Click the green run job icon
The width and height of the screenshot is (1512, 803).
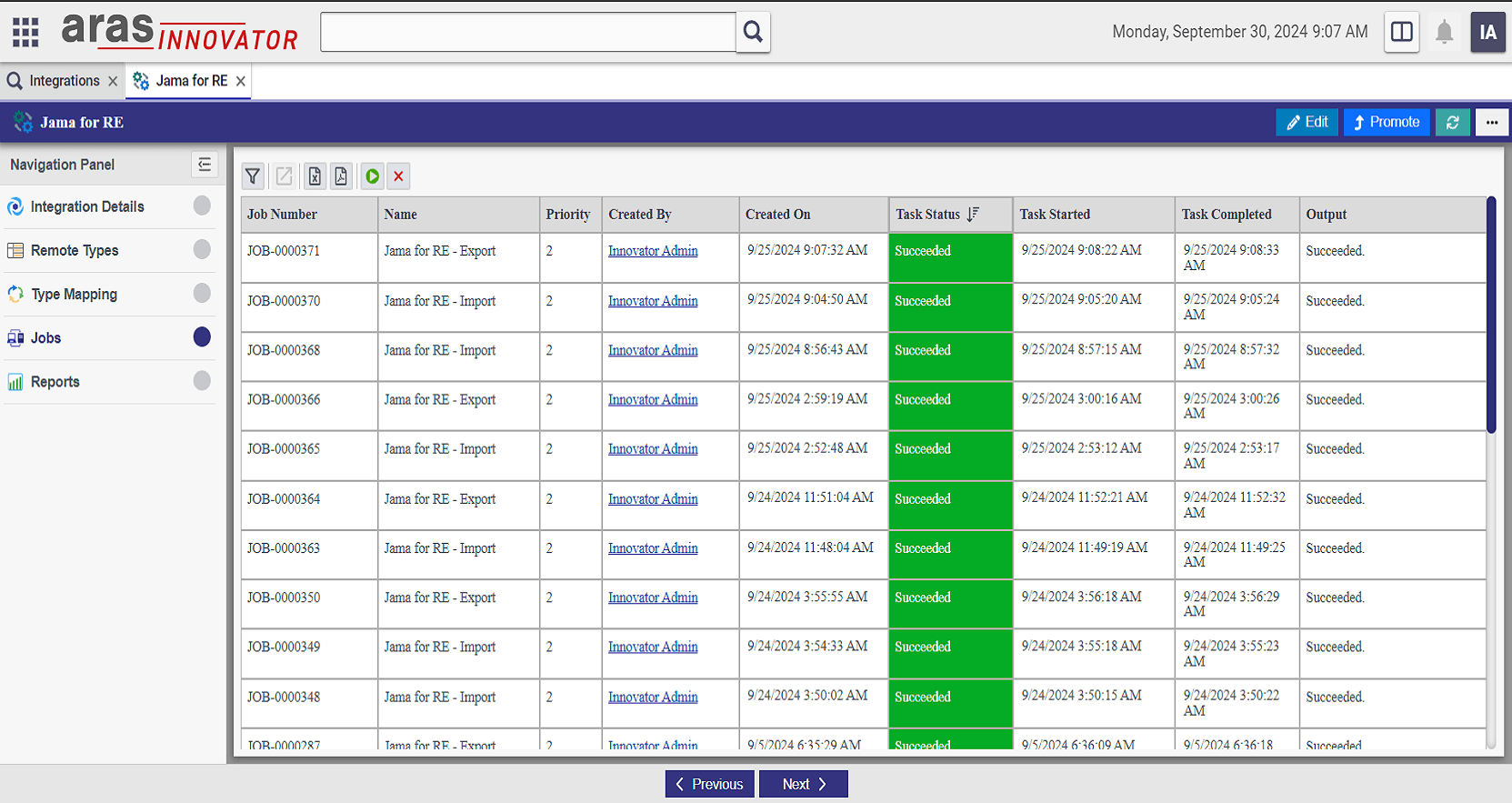point(373,176)
